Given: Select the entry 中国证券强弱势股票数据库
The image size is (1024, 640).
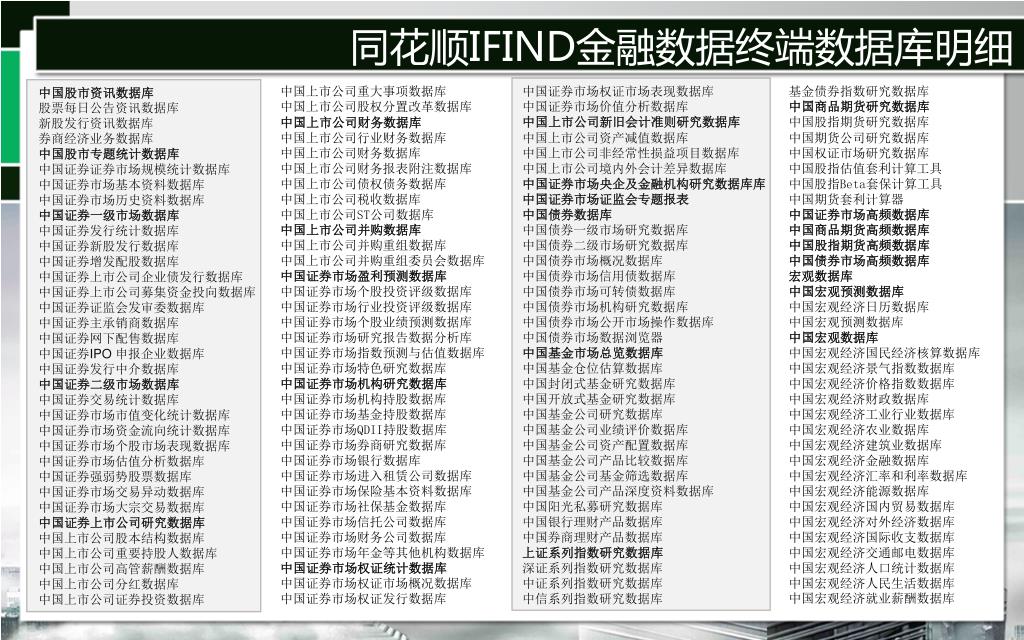Looking at the screenshot, I should [115, 477].
